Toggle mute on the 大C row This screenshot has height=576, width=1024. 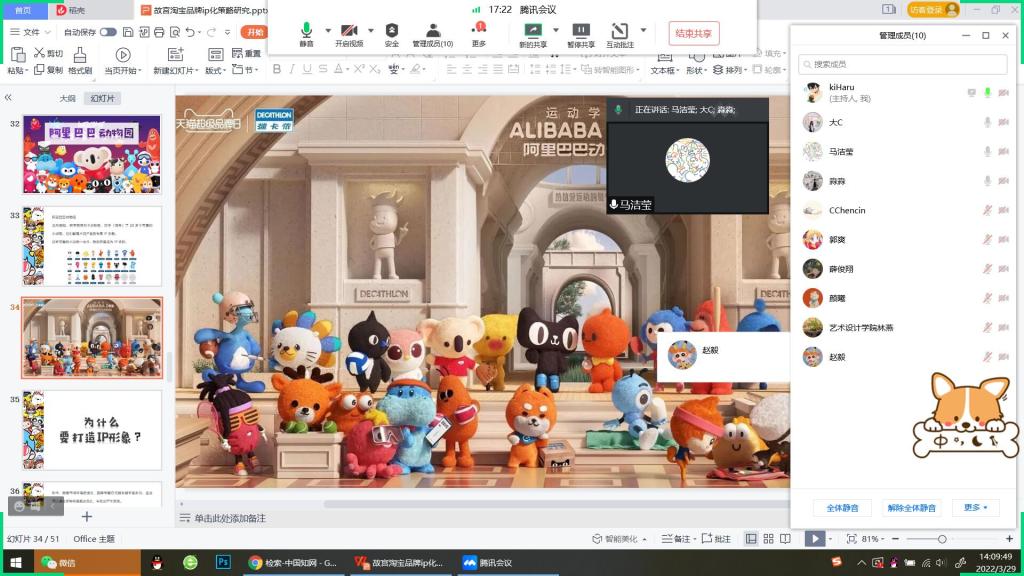987,122
